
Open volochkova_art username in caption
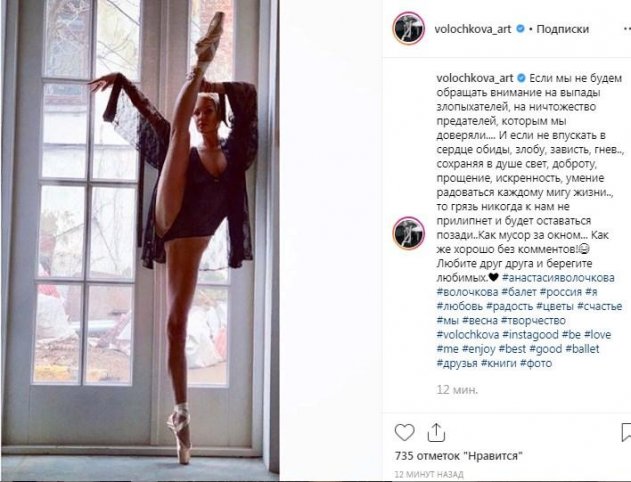tap(475, 78)
